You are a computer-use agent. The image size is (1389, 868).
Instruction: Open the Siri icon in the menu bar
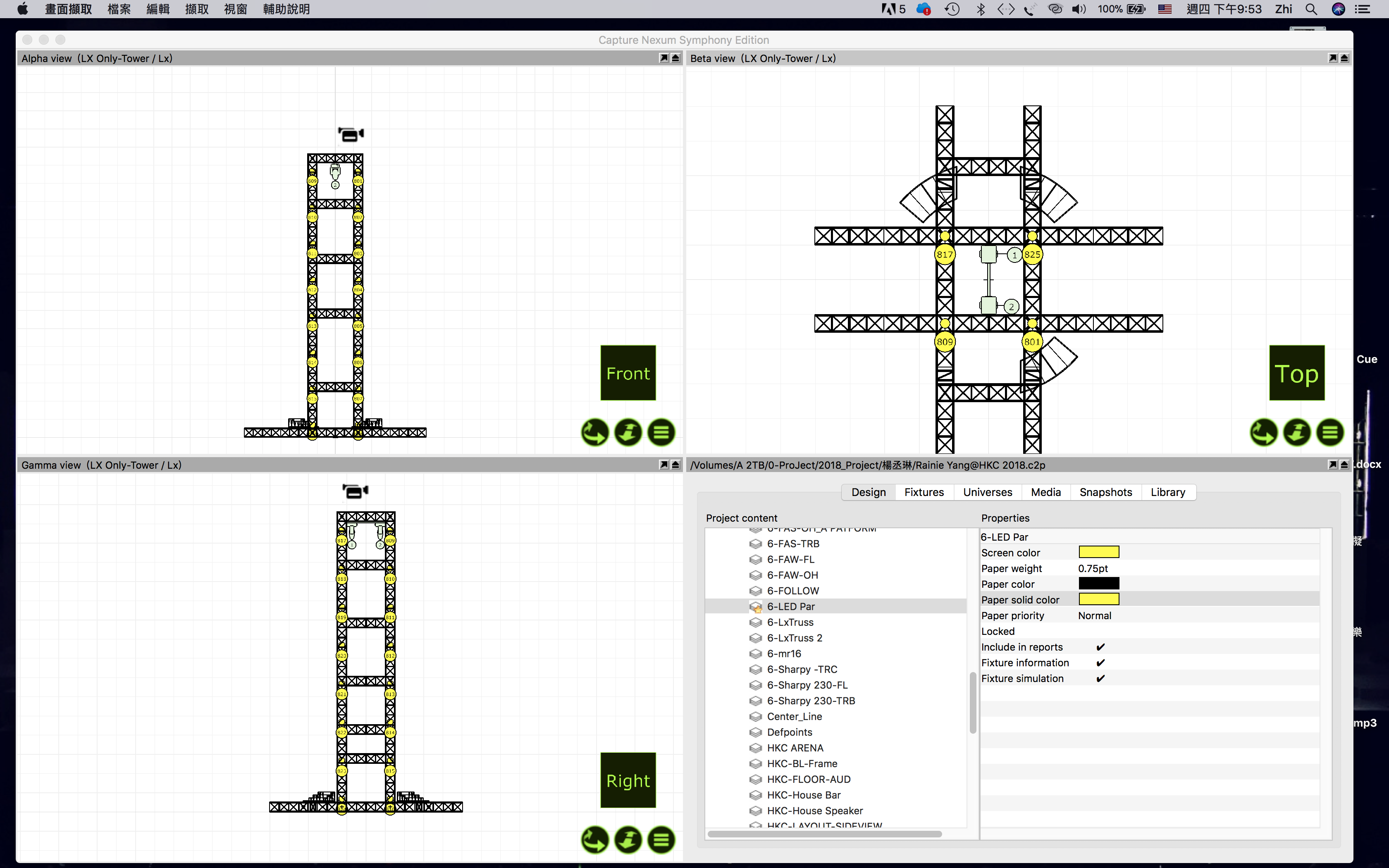[x=1339, y=9]
